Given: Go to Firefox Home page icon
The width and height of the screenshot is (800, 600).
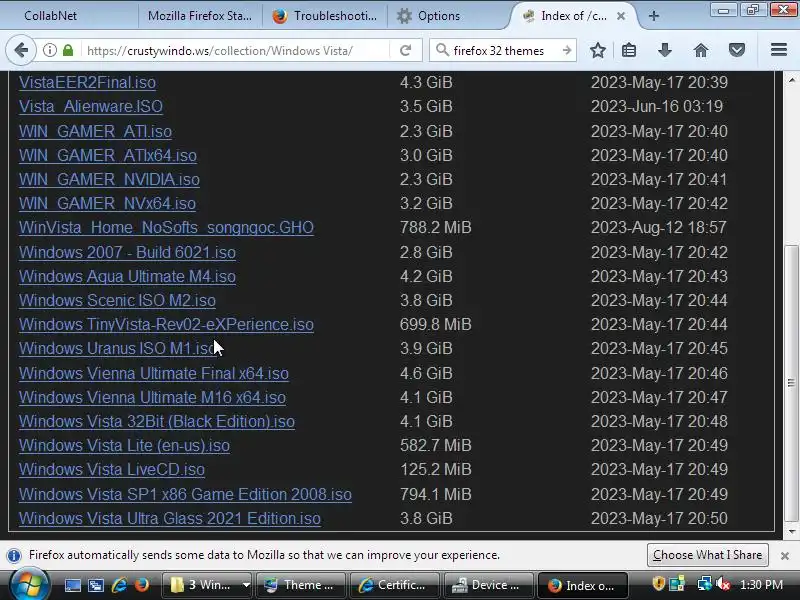Looking at the screenshot, I should coord(701,51).
